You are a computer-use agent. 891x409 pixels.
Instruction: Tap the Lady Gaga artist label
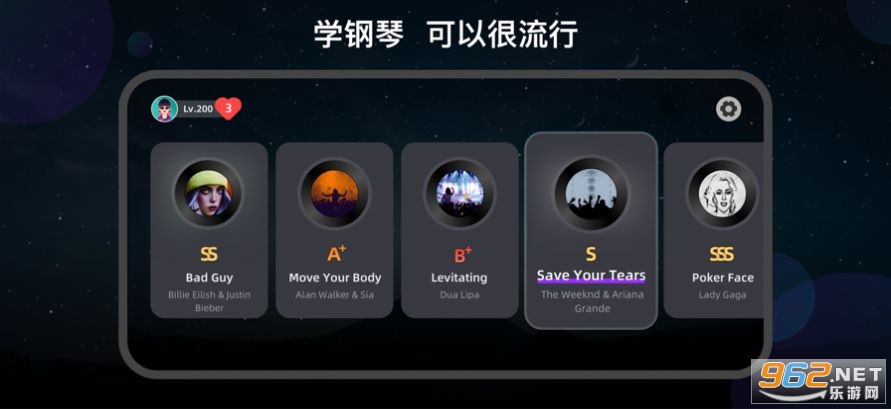click(722, 295)
